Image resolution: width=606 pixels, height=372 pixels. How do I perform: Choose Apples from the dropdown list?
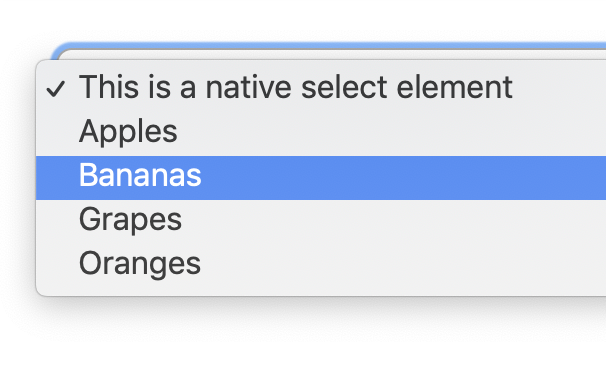tap(321, 134)
